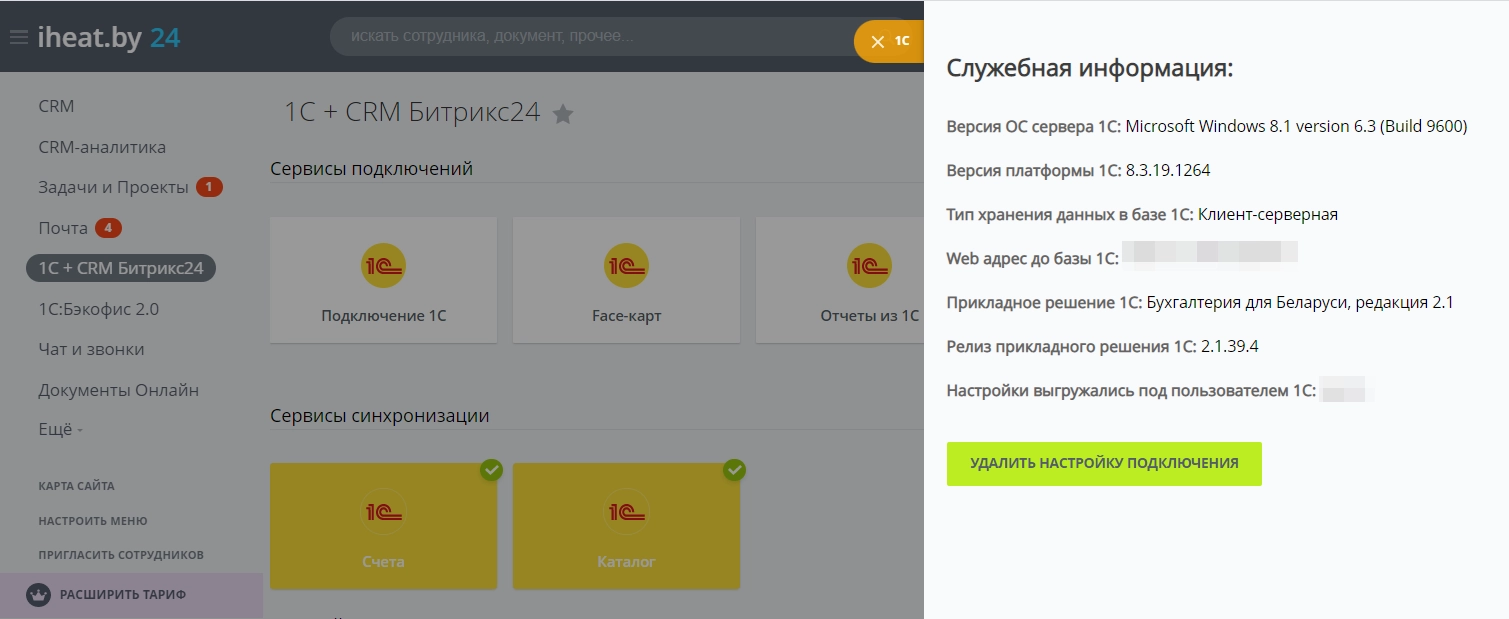Screen dimensions: 1509x619
Task: Click the 1C logo in Каталог card
Action: (626, 511)
